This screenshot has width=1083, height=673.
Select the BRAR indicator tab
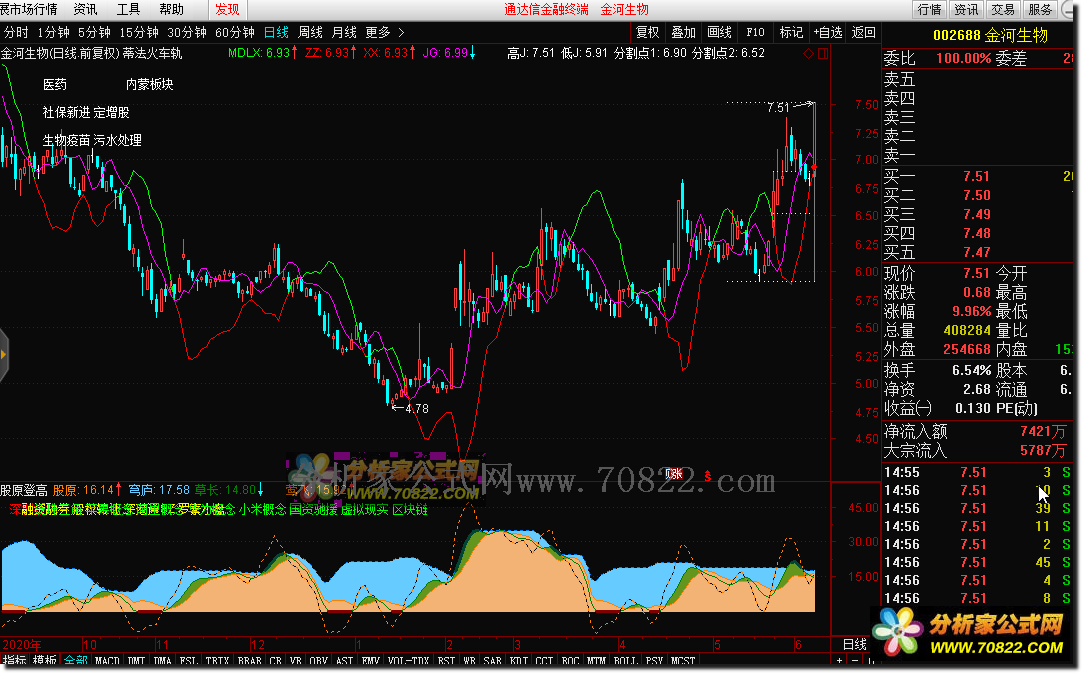[249, 661]
